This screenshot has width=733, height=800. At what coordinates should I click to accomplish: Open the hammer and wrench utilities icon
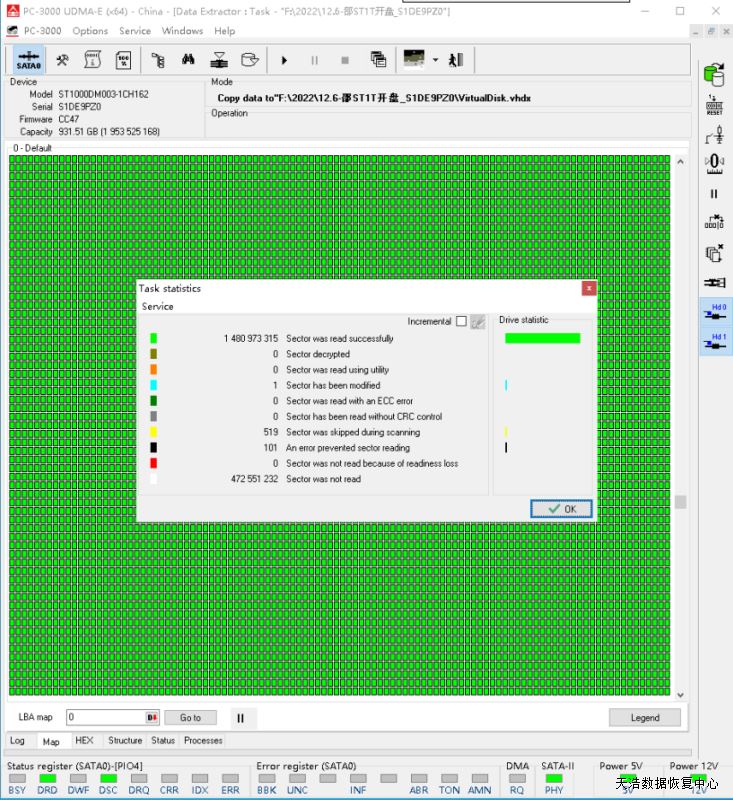coord(62,60)
